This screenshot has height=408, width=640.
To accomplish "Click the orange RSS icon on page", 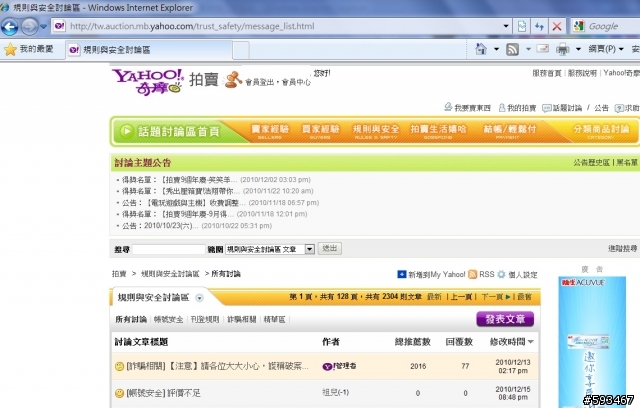I will pos(472,274).
